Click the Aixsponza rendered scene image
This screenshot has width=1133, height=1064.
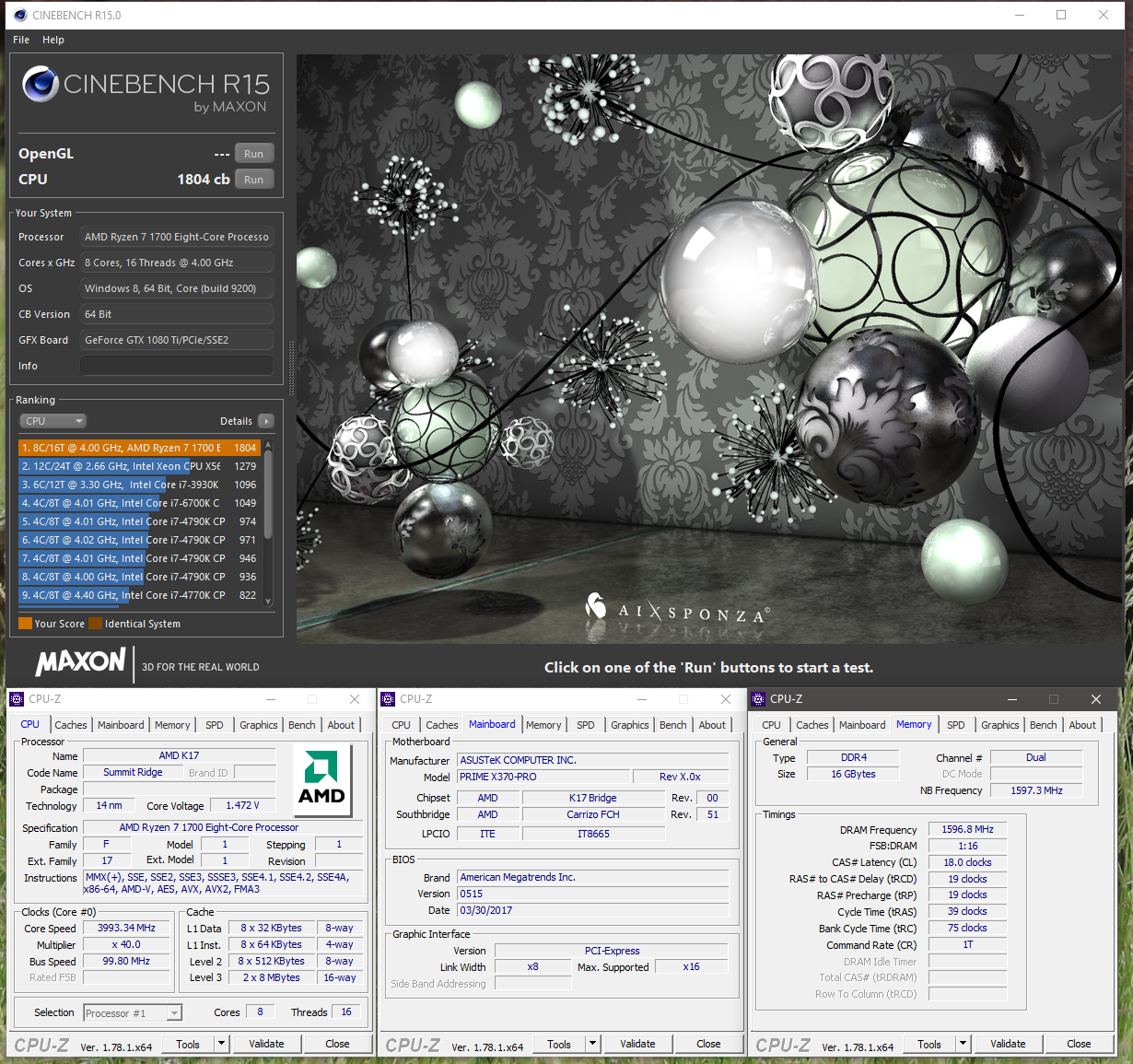(709, 348)
